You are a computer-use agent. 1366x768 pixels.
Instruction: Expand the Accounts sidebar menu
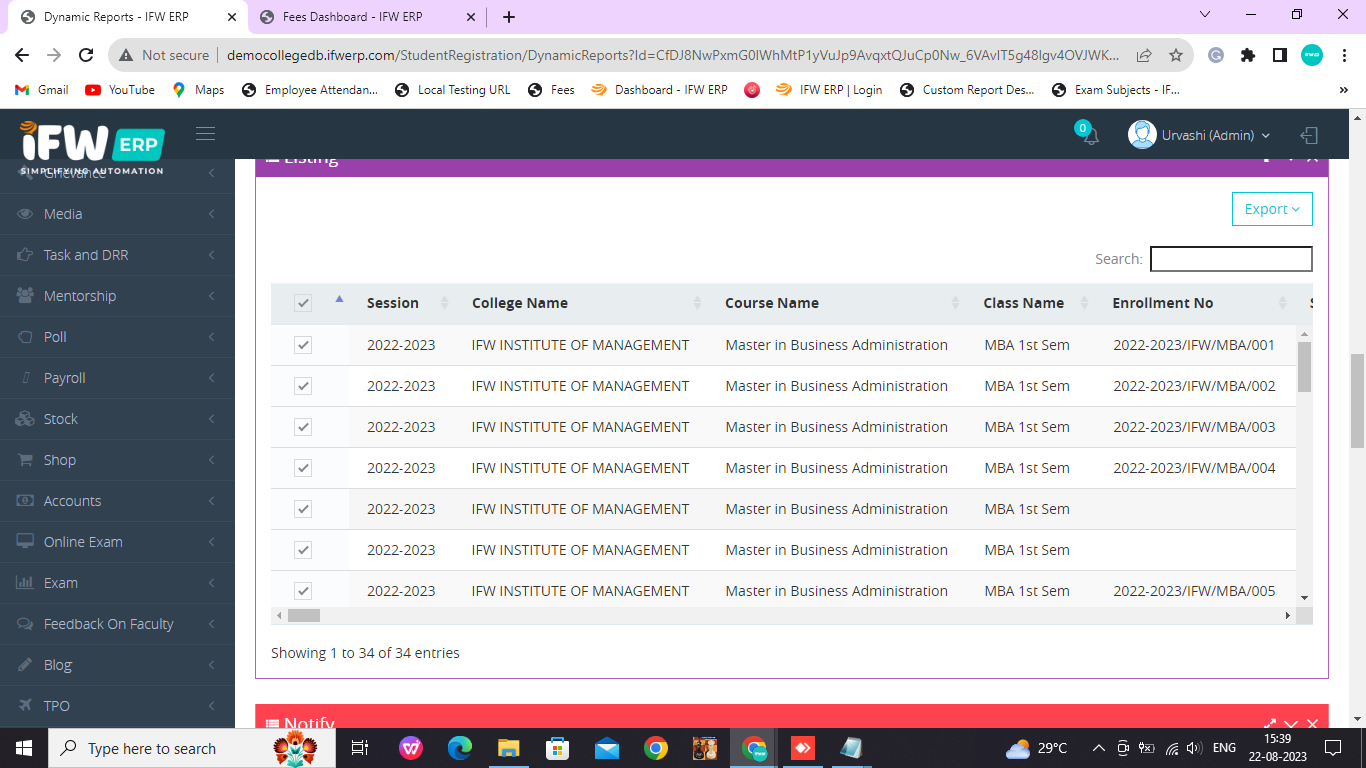[x=117, y=501]
